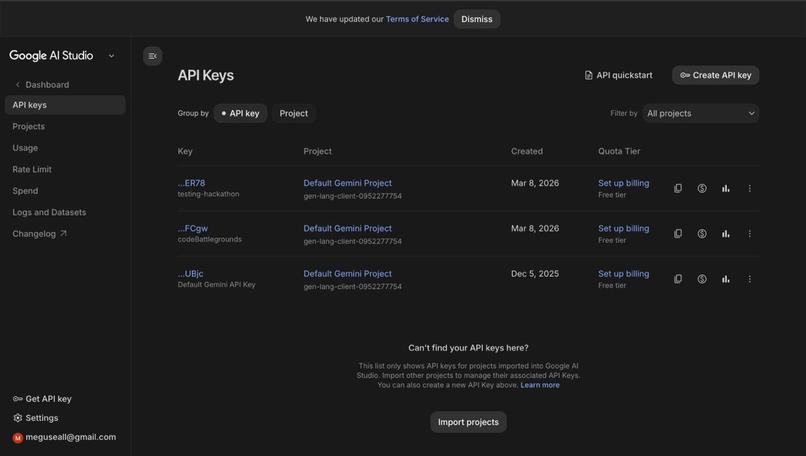This screenshot has height=456, width=806.
Task: Dismiss the Terms of Service banner
Action: [477, 19]
